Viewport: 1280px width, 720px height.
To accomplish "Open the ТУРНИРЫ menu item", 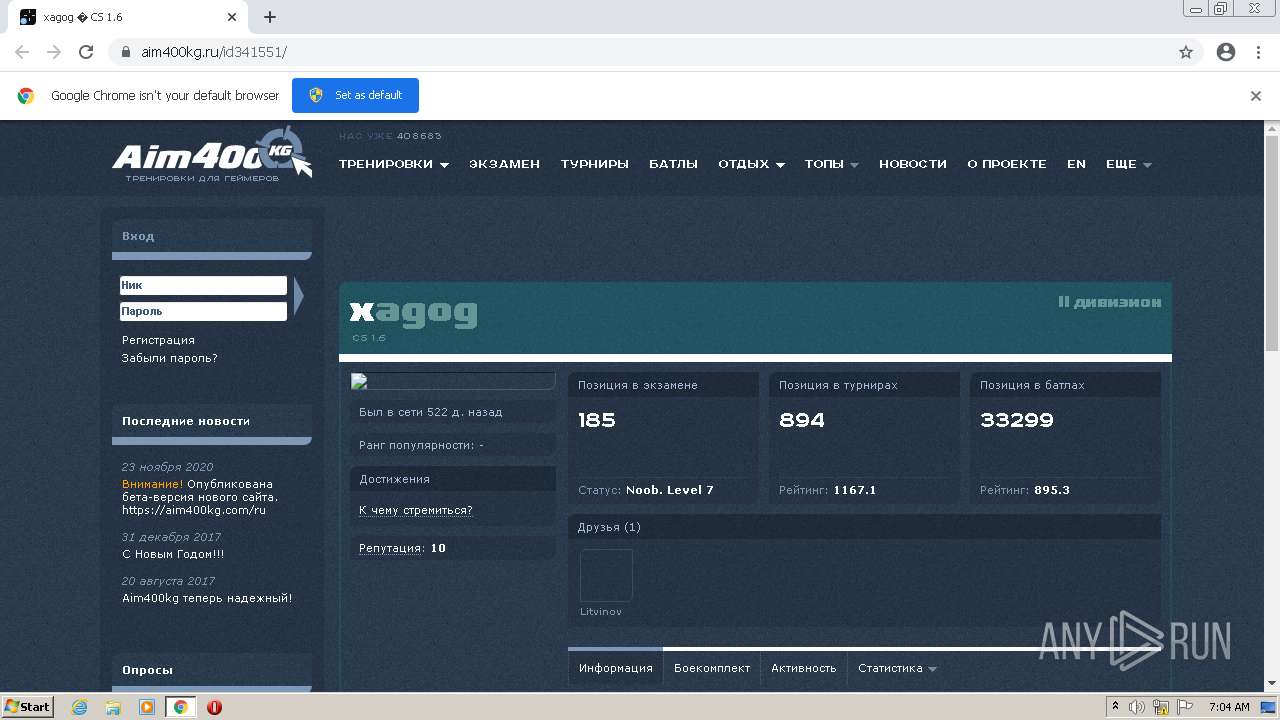I will click(594, 164).
